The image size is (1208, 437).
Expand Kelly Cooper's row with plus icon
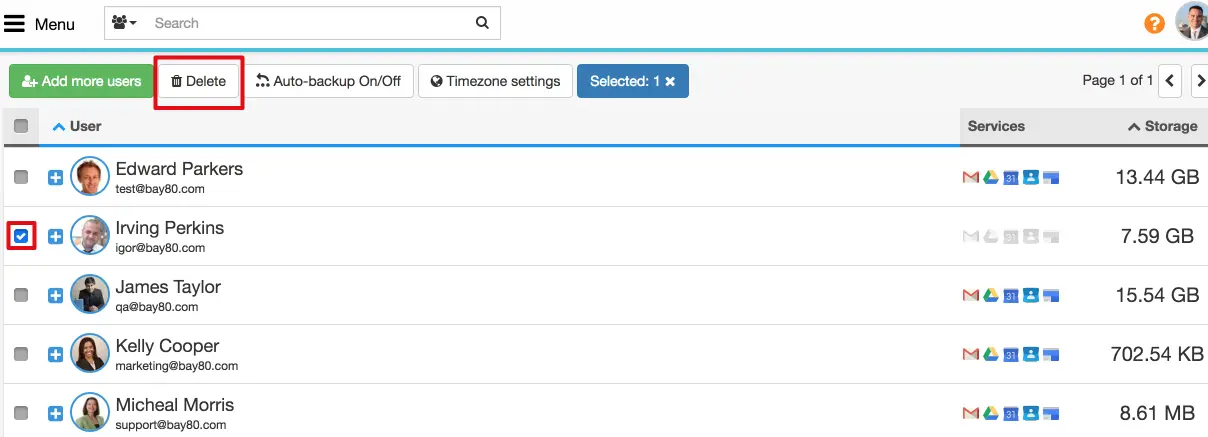(56, 355)
